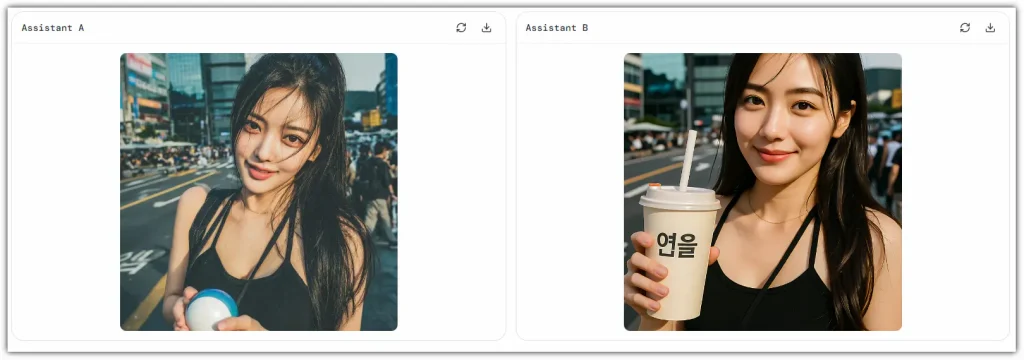Click the regenerate icon for Assistant B
Screen dimensions: 1024x360
[965, 27]
